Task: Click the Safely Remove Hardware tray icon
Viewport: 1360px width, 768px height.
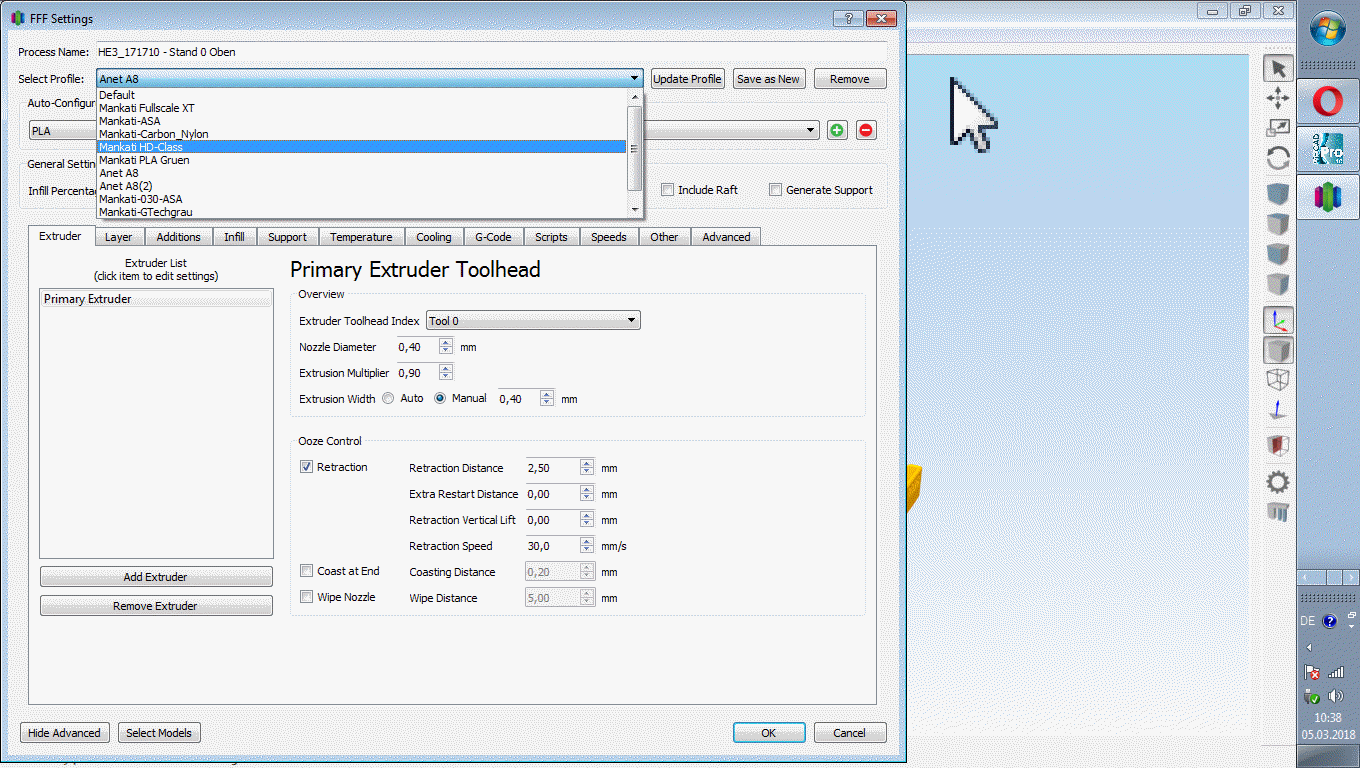Action: click(1313, 696)
